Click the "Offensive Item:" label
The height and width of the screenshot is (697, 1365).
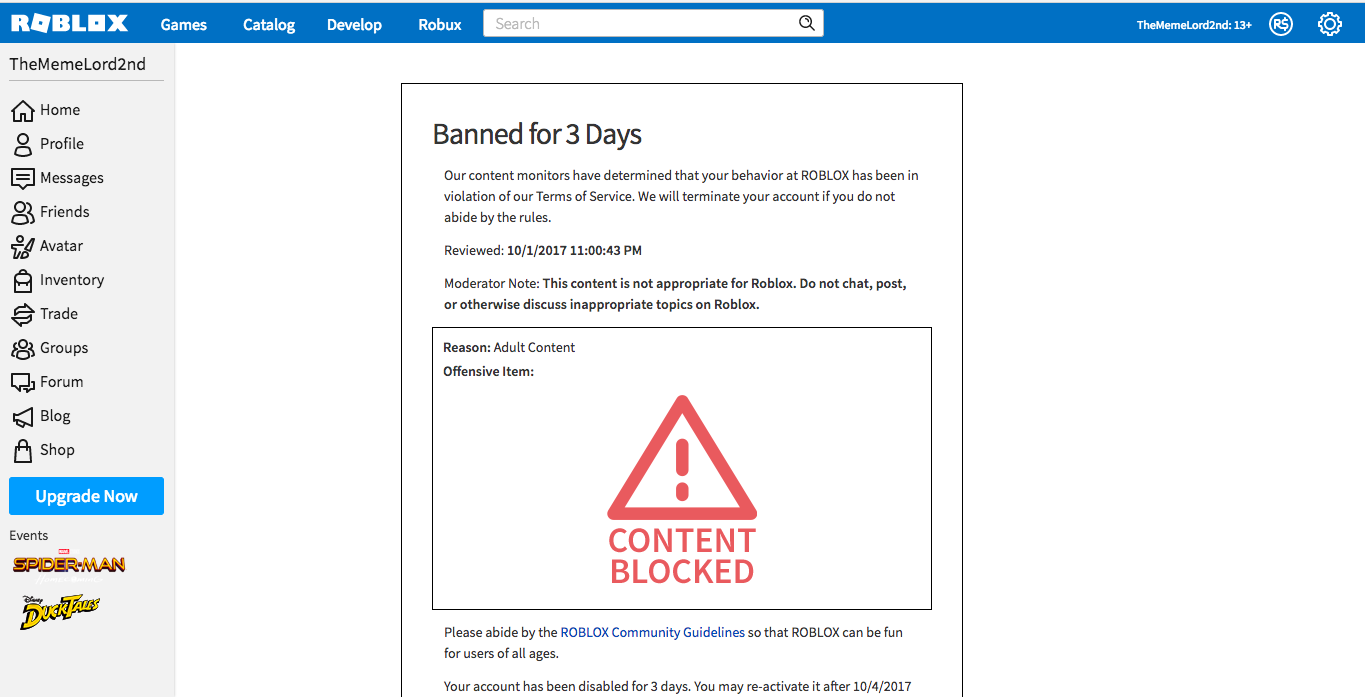[488, 371]
